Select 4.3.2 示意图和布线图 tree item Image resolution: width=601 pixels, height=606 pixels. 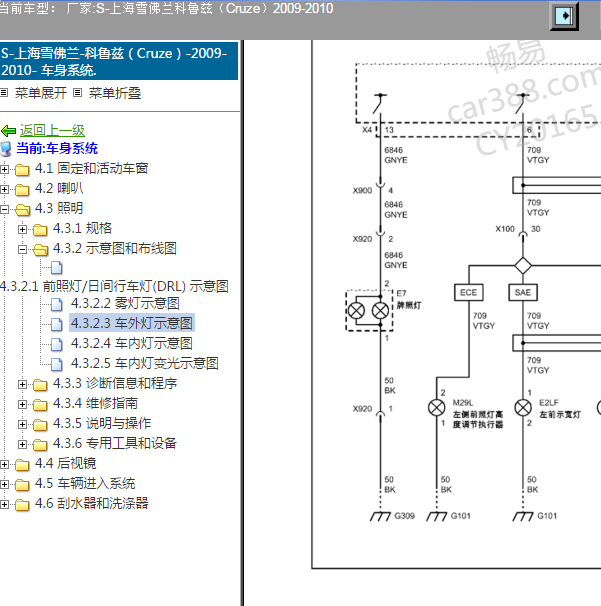[x=115, y=248]
